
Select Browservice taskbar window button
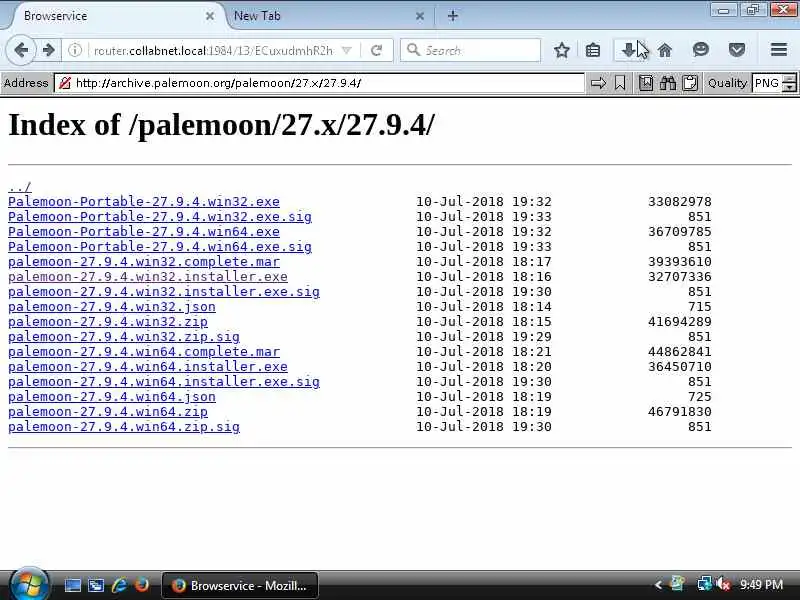pyautogui.click(x=240, y=585)
